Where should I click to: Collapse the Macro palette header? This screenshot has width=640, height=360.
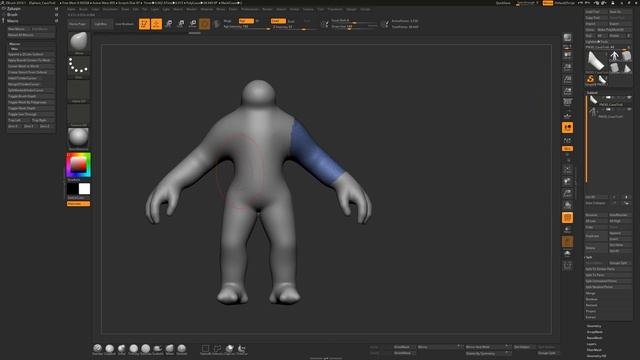tap(12, 20)
